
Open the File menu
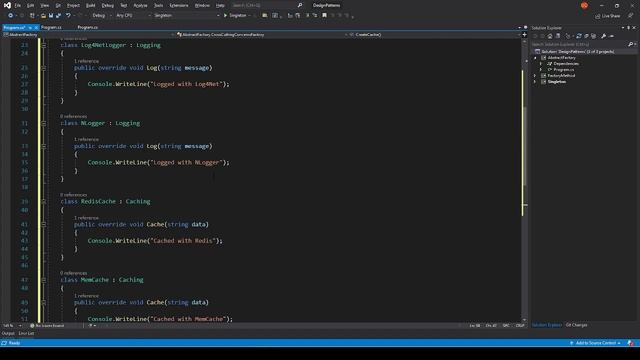point(18,5)
